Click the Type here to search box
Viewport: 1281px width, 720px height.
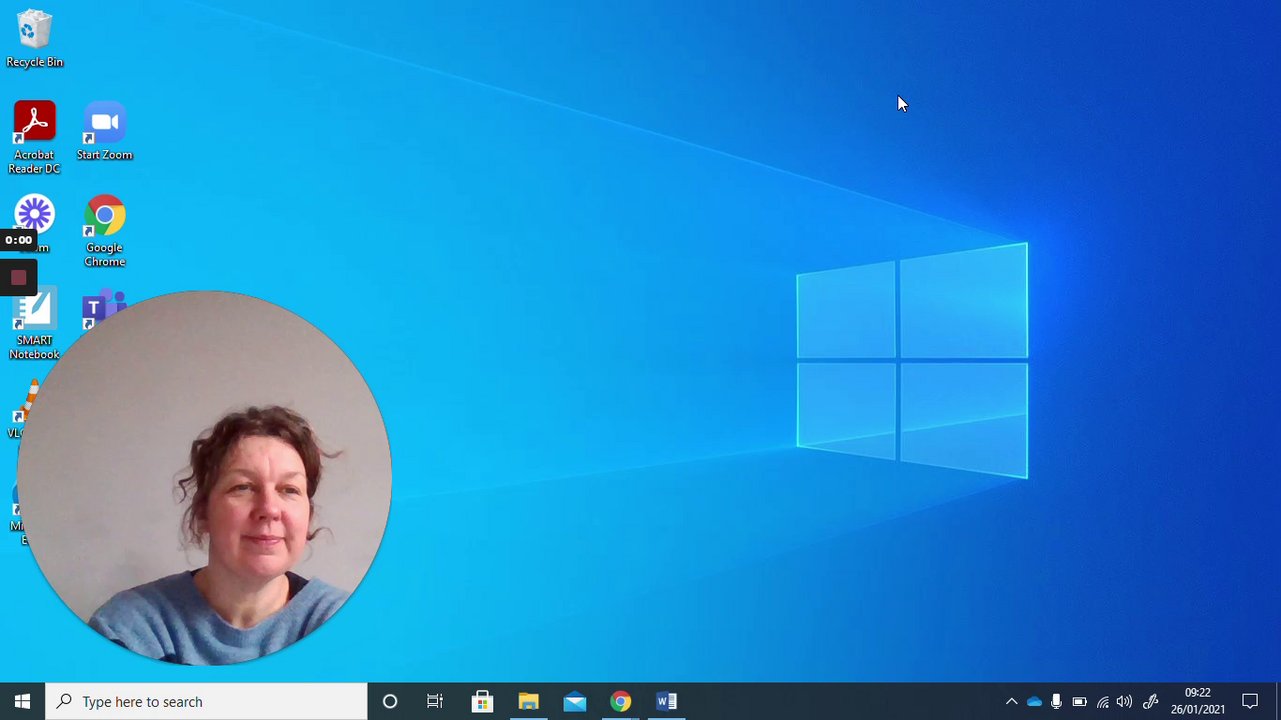207,701
